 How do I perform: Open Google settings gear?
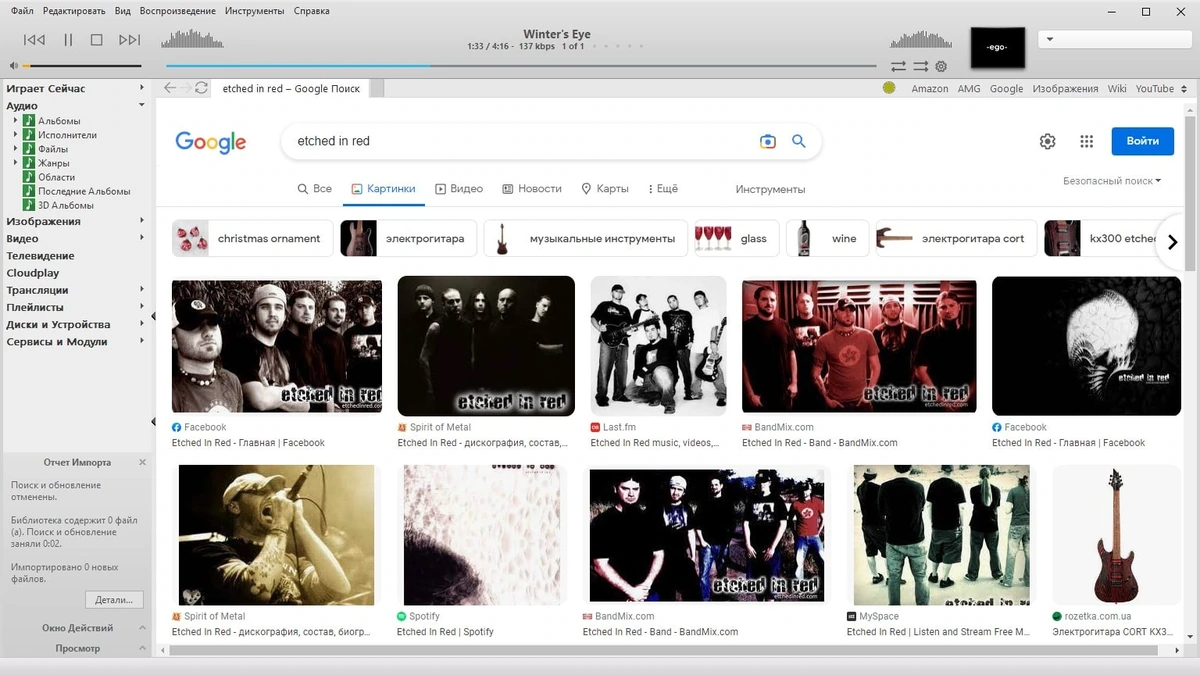[1047, 141]
